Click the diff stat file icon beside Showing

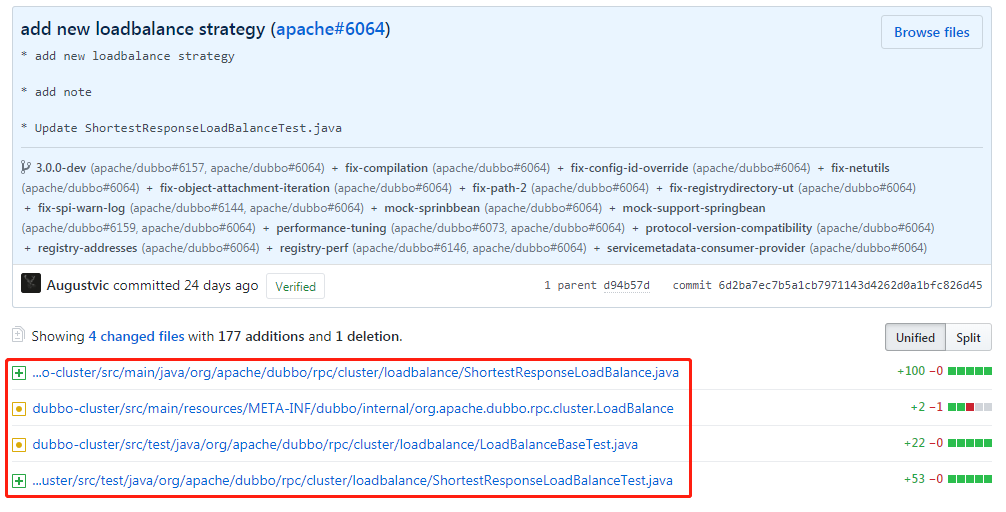point(18,334)
